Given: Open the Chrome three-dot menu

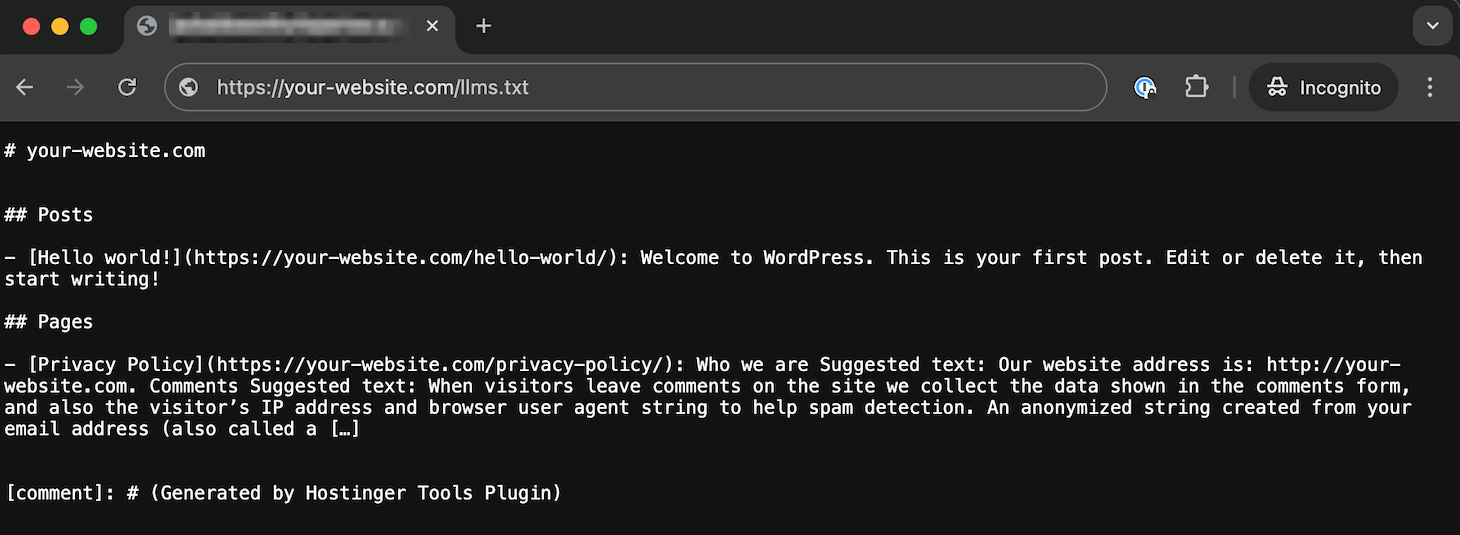Looking at the screenshot, I should [x=1430, y=88].
